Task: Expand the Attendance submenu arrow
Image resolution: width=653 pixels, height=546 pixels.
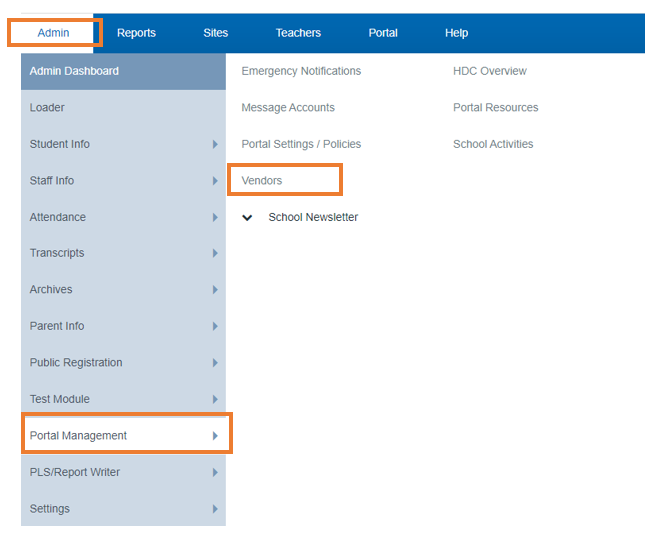Action: [x=215, y=217]
